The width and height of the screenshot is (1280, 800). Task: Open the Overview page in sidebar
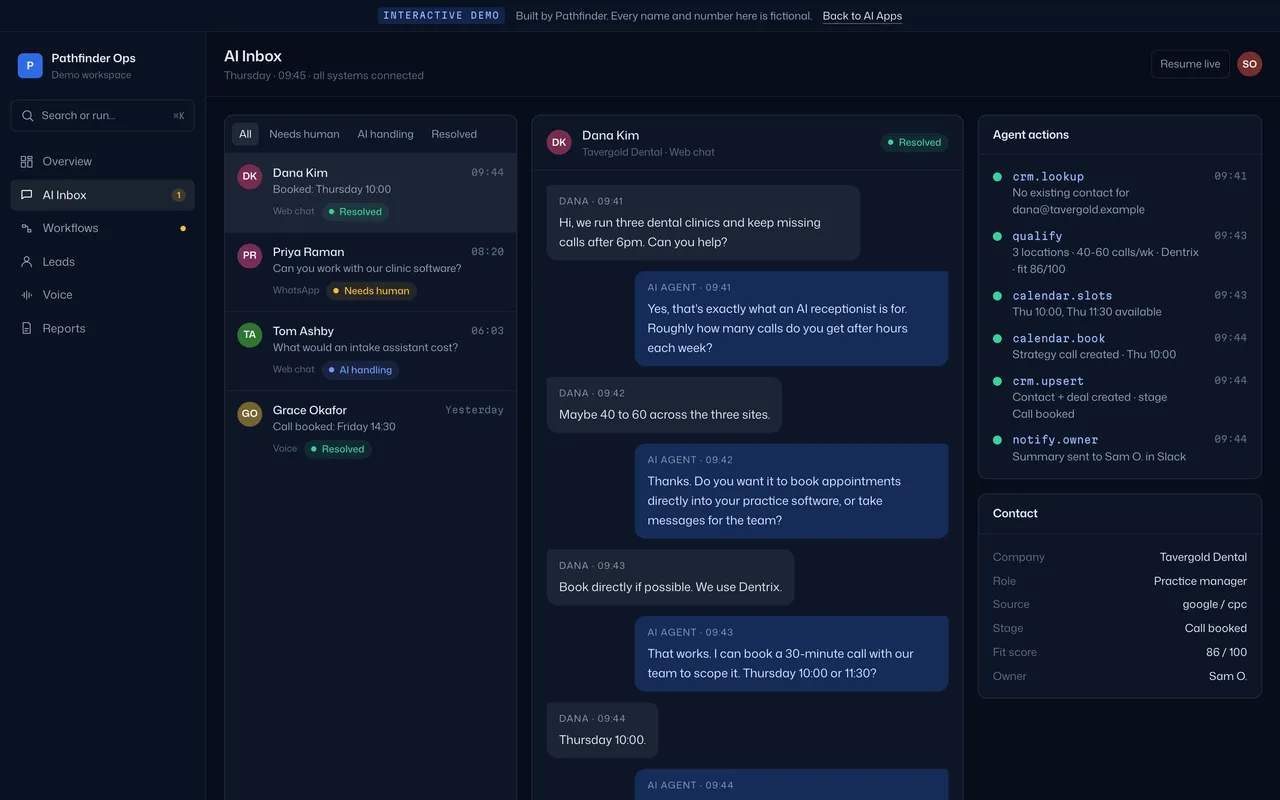tap(103, 162)
